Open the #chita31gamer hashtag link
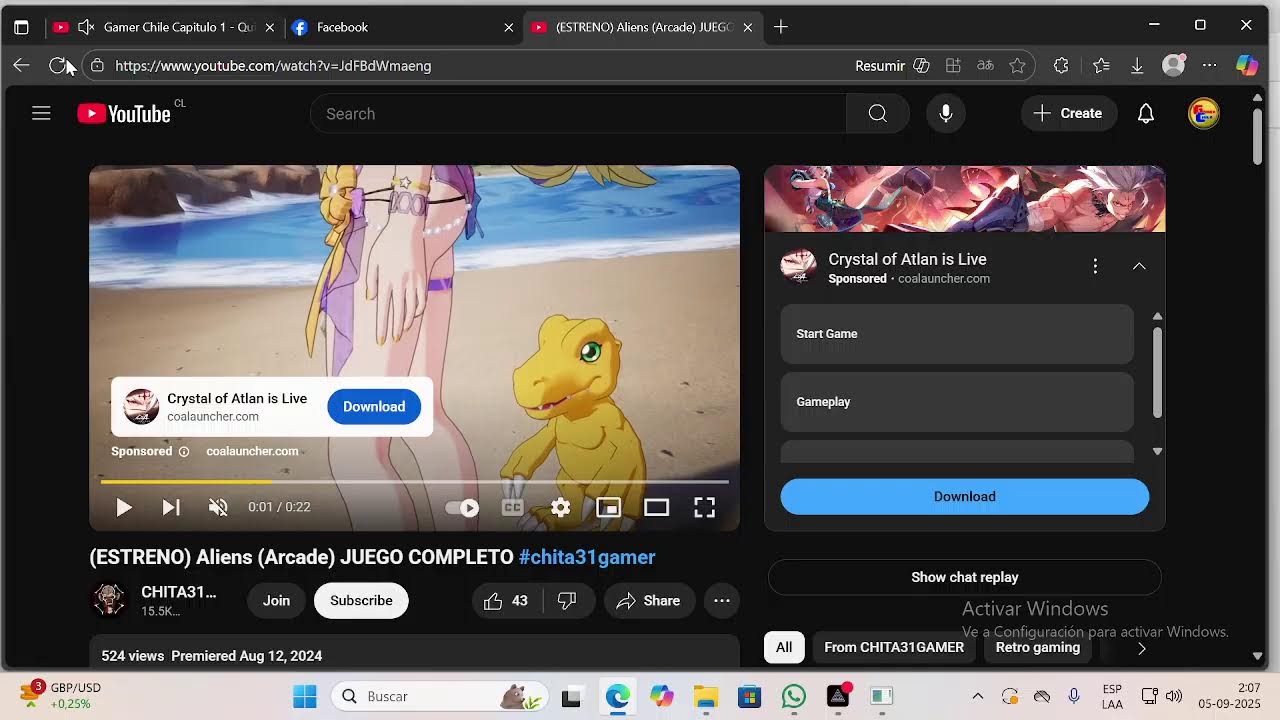This screenshot has height=720, width=1280. pos(587,557)
